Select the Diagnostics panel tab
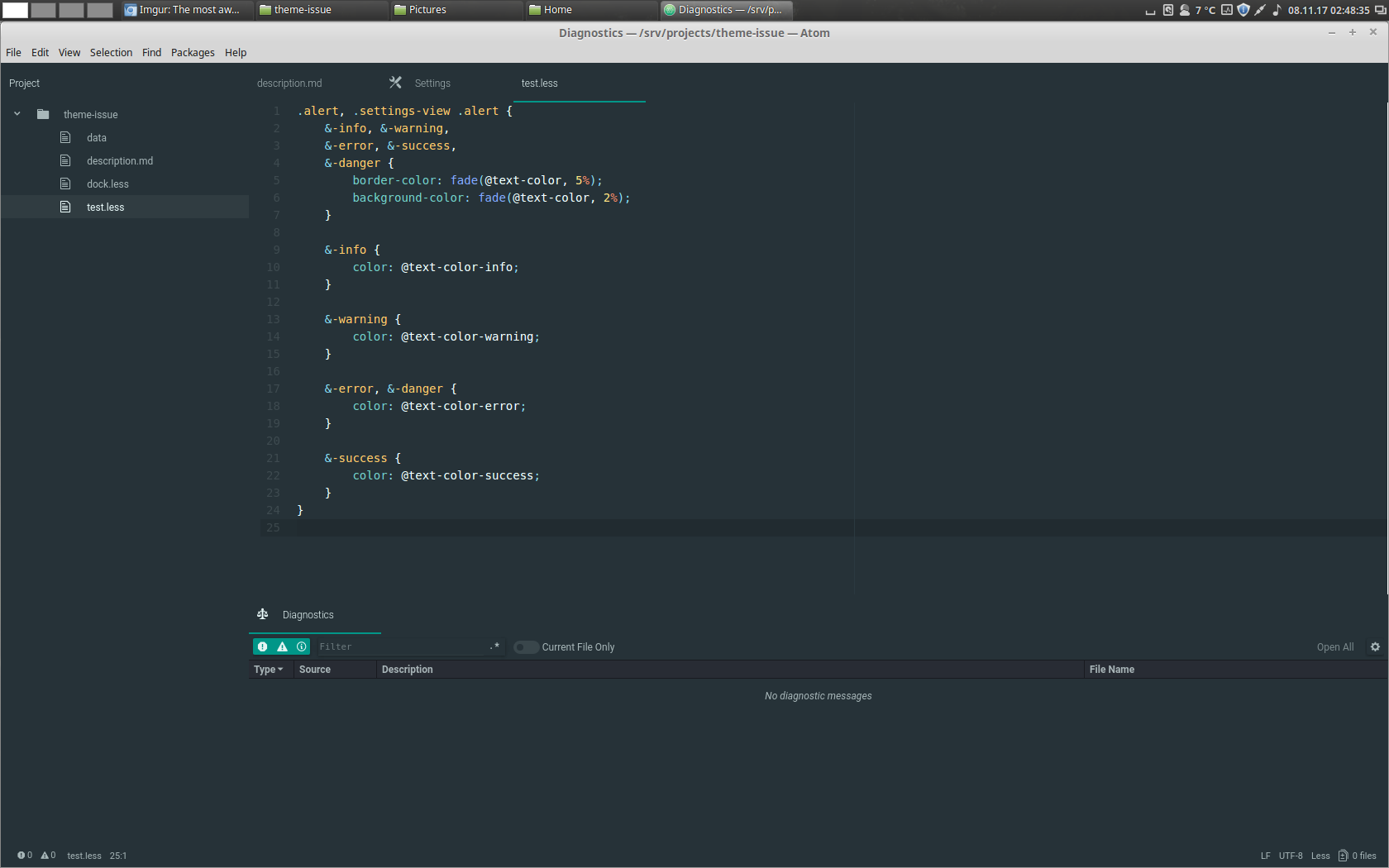Image resolution: width=1389 pixels, height=868 pixels. click(314, 615)
